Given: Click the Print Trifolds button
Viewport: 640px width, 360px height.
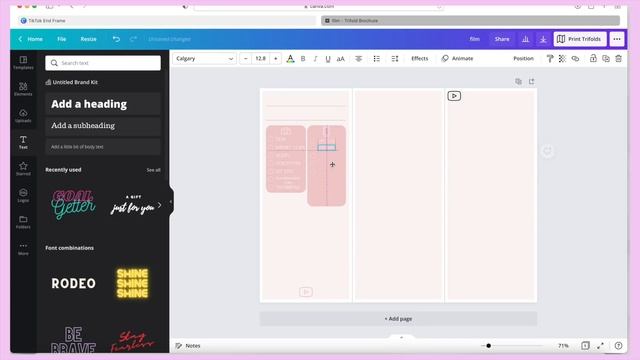Looking at the screenshot, I should tap(580, 39).
